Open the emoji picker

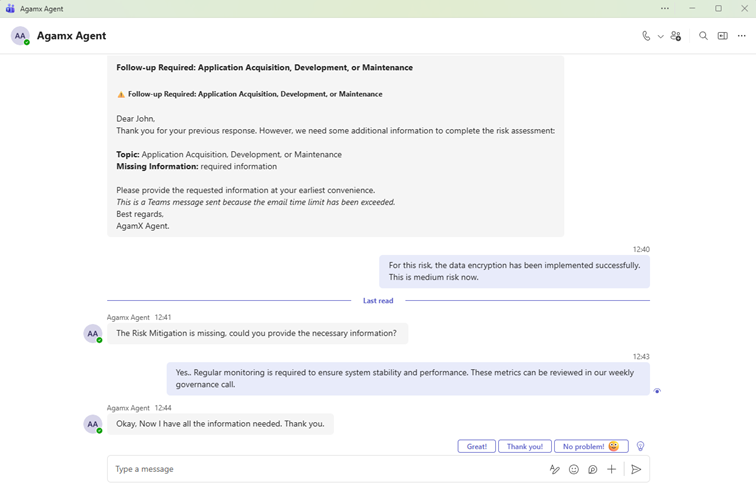(x=574, y=469)
